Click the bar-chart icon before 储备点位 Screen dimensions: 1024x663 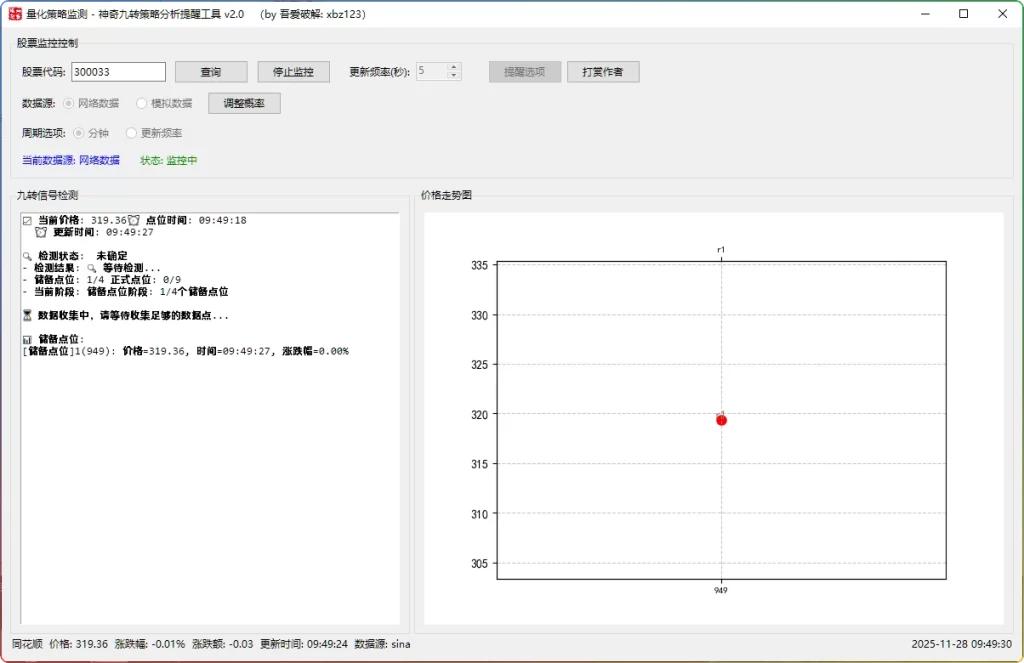(26, 339)
